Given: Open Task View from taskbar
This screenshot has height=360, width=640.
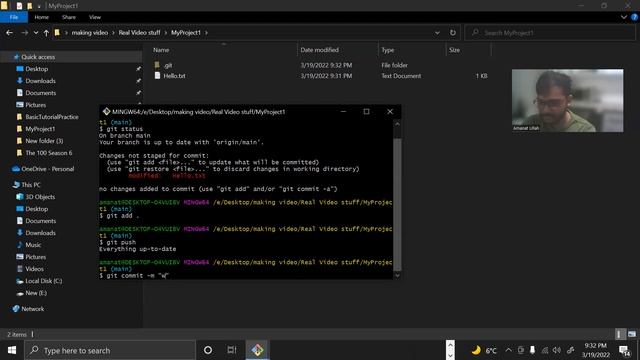Looking at the screenshot, I should pyautogui.click(x=232, y=350).
